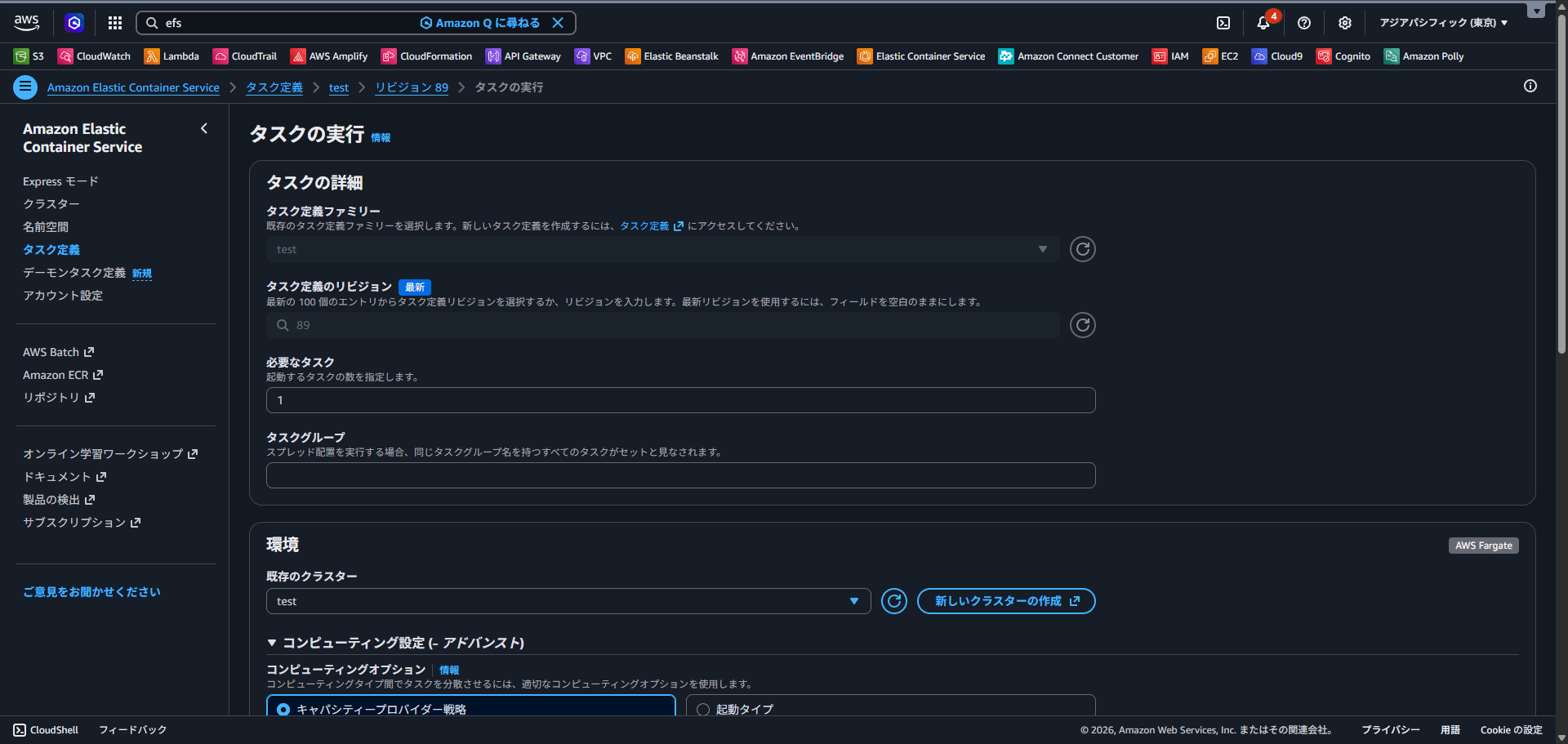Image resolution: width=1568 pixels, height=744 pixels.
Task: Clear the search box with X icon
Action: coord(558,23)
